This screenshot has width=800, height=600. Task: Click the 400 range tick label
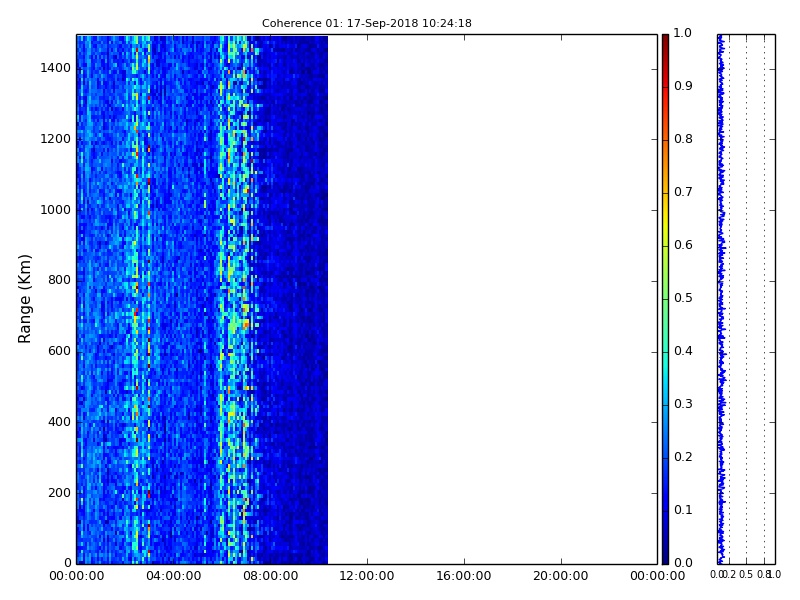pos(59,422)
